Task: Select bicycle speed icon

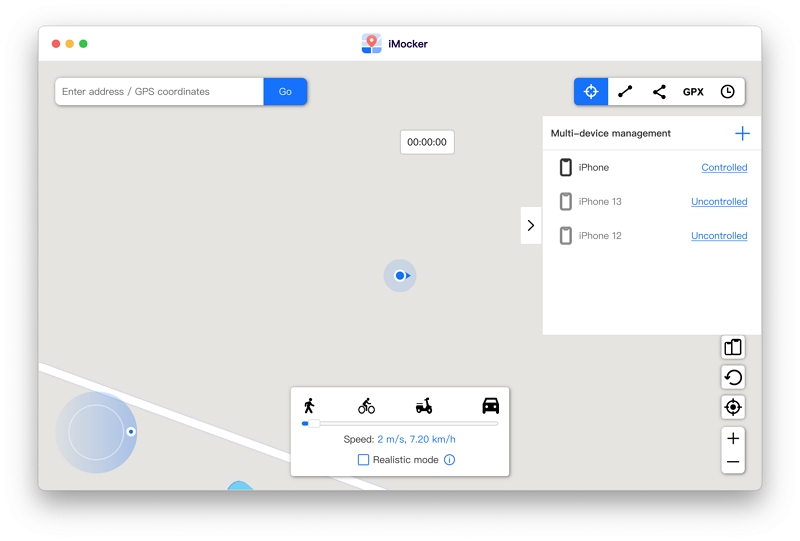Action: coord(366,406)
